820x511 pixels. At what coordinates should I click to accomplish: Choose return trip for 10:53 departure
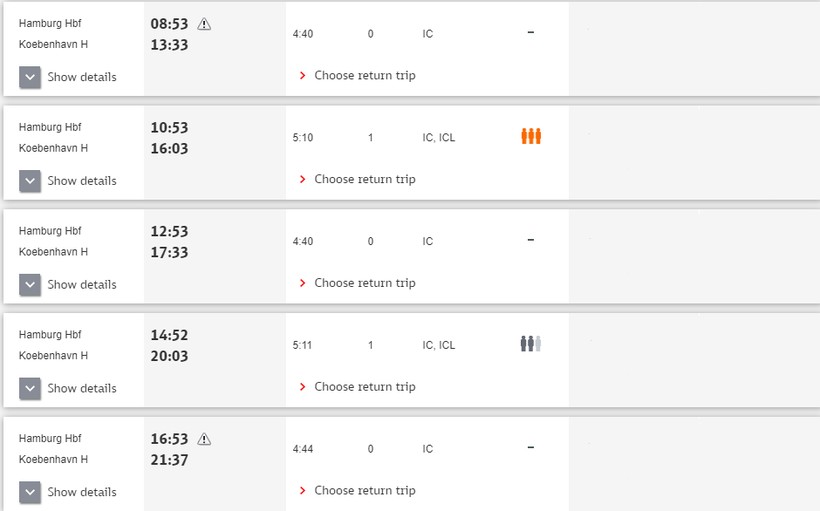(x=364, y=179)
